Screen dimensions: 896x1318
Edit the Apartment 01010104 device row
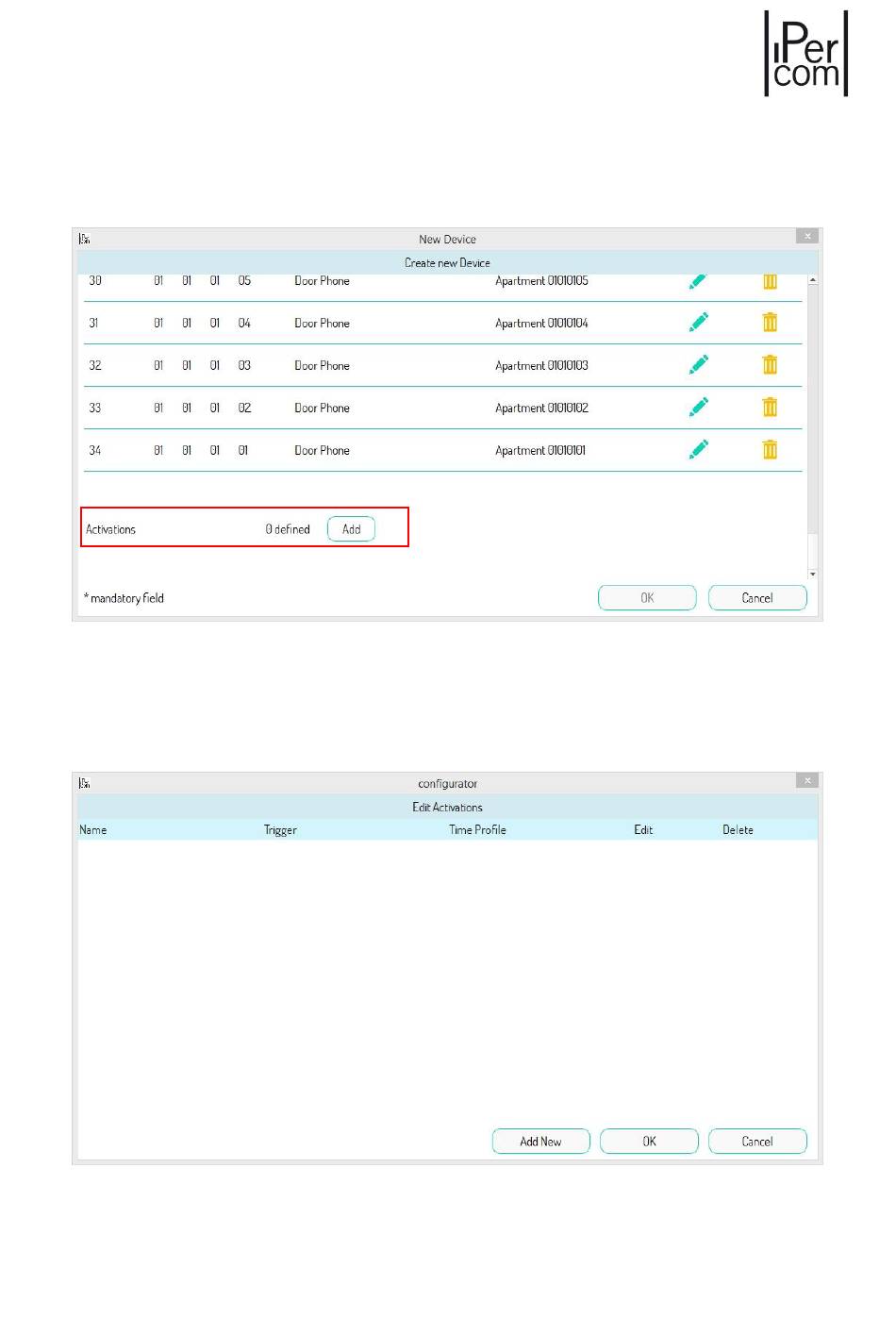(x=698, y=323)
